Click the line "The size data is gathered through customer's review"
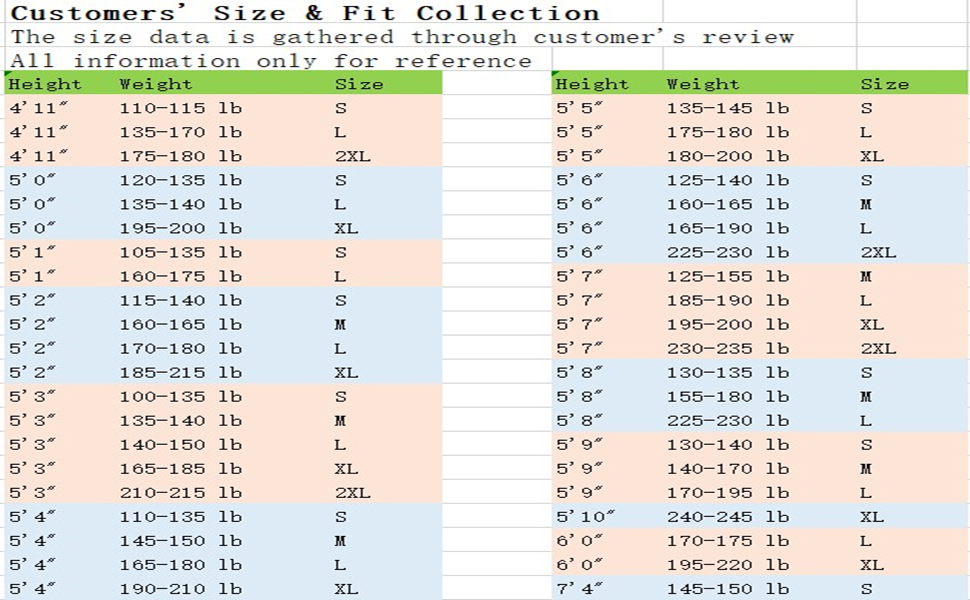Viewport: 970px width, 600px height. coord(402,37)
